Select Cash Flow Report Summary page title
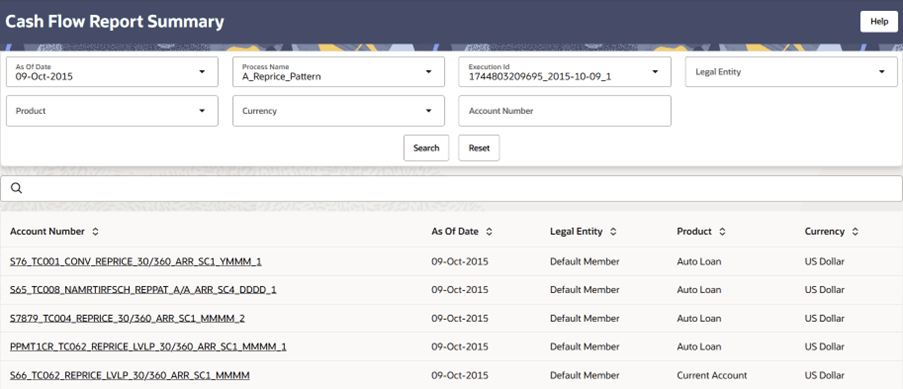Viewport: 903px width, 389px height. click(115, 22)
